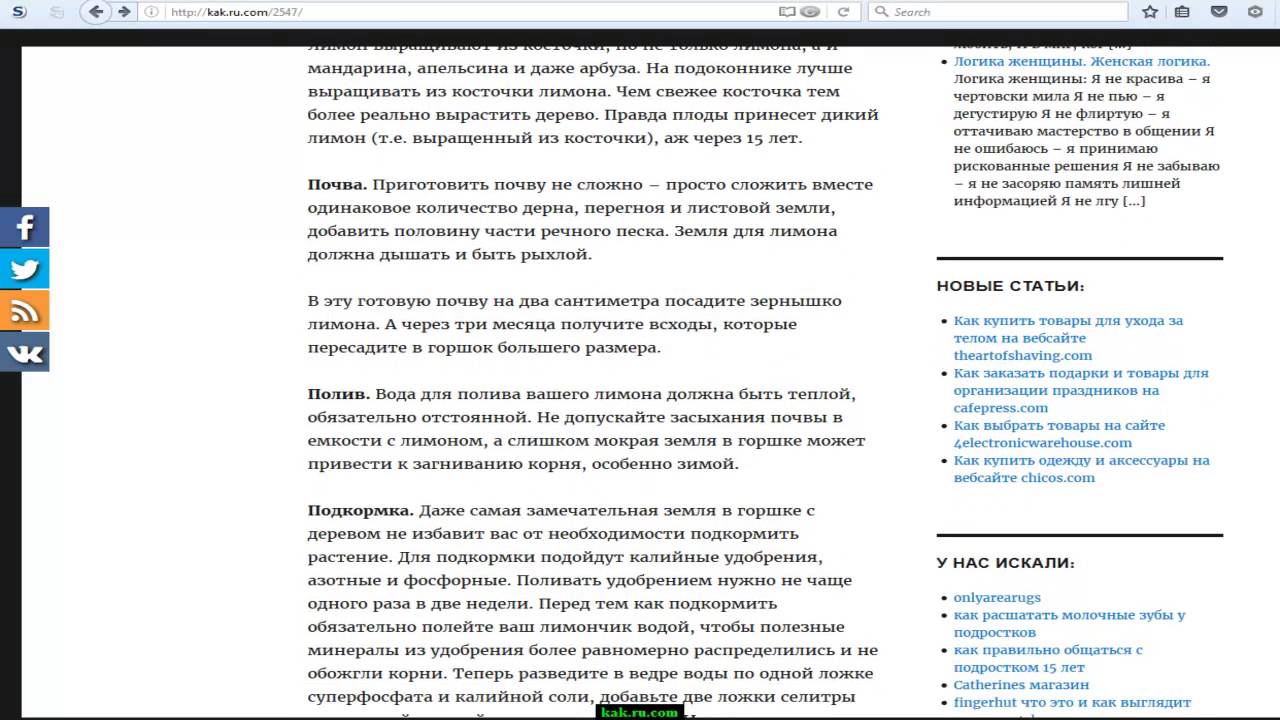Viewport: 1280px width, 720px height.
Task: Click the bookmark star icon
Action: [x=1150, y=12]
